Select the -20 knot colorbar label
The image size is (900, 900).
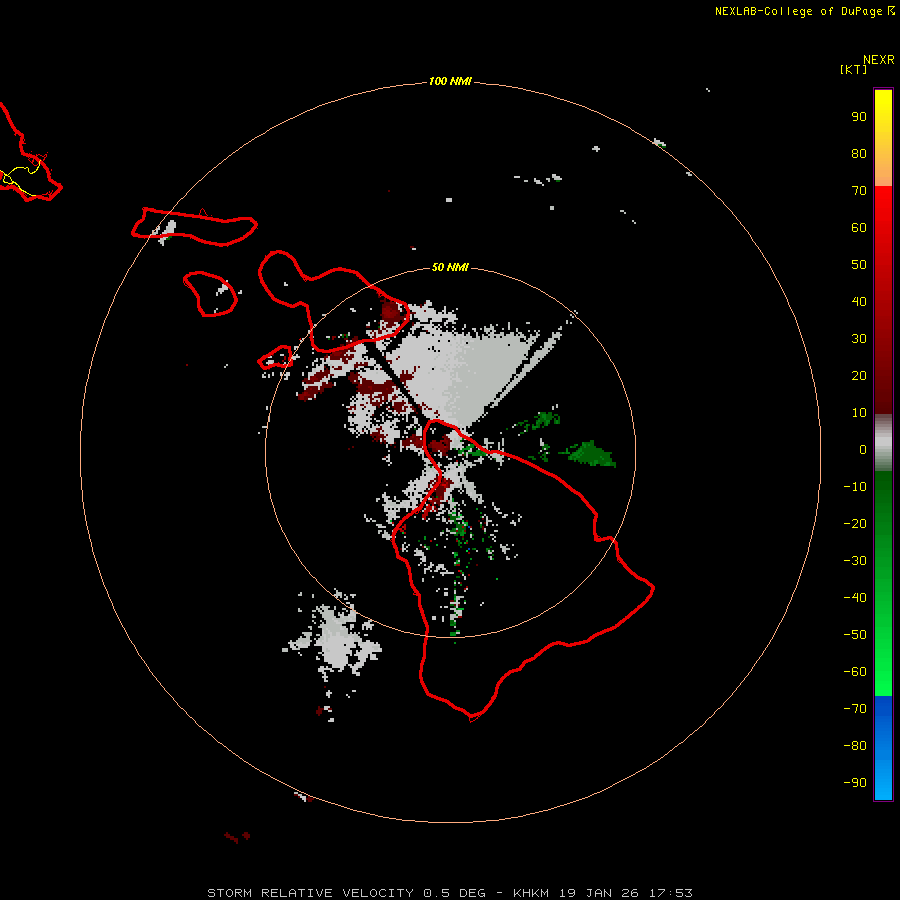(x=855, y=523)
